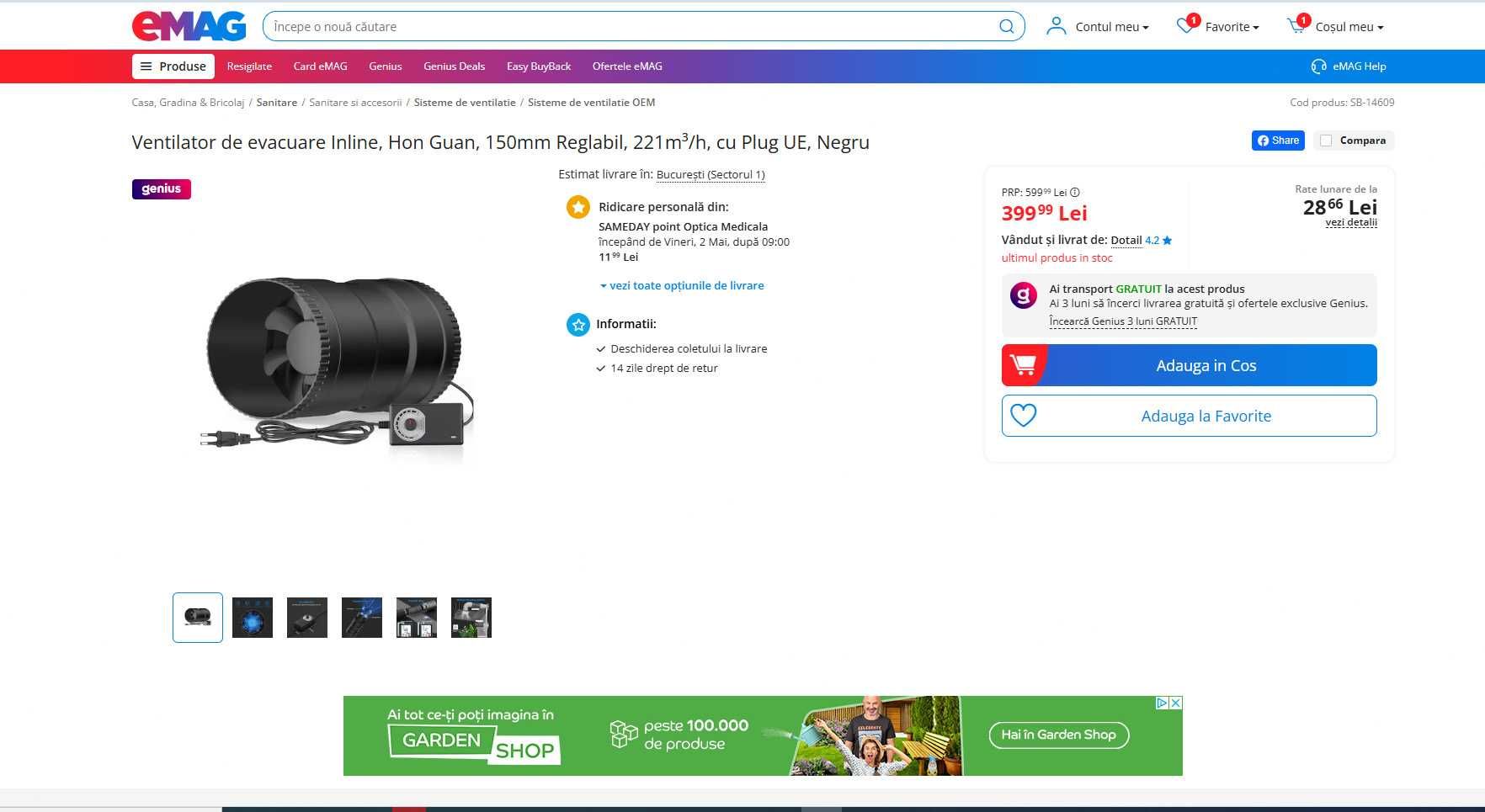This screenshot has height=812, width=1485.
Task: Click Hai in Garden Shop button
Action: pos(1058,735)
